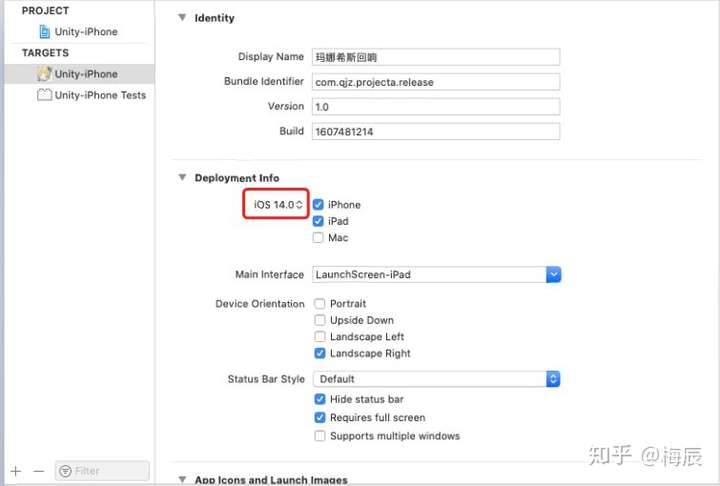Toggle Hide status bar option

(320, 399)
